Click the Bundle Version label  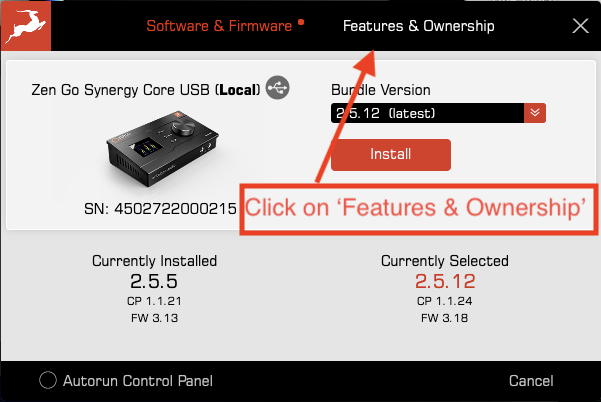[381, 90]
